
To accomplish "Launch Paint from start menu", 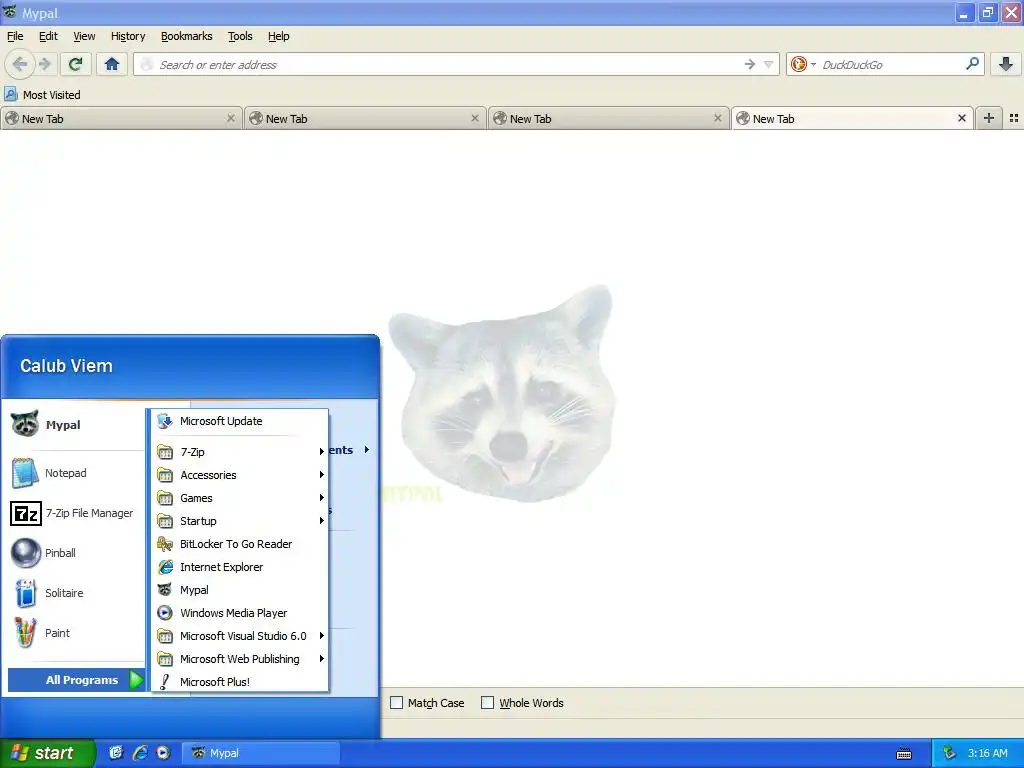I will coord(75,633).
